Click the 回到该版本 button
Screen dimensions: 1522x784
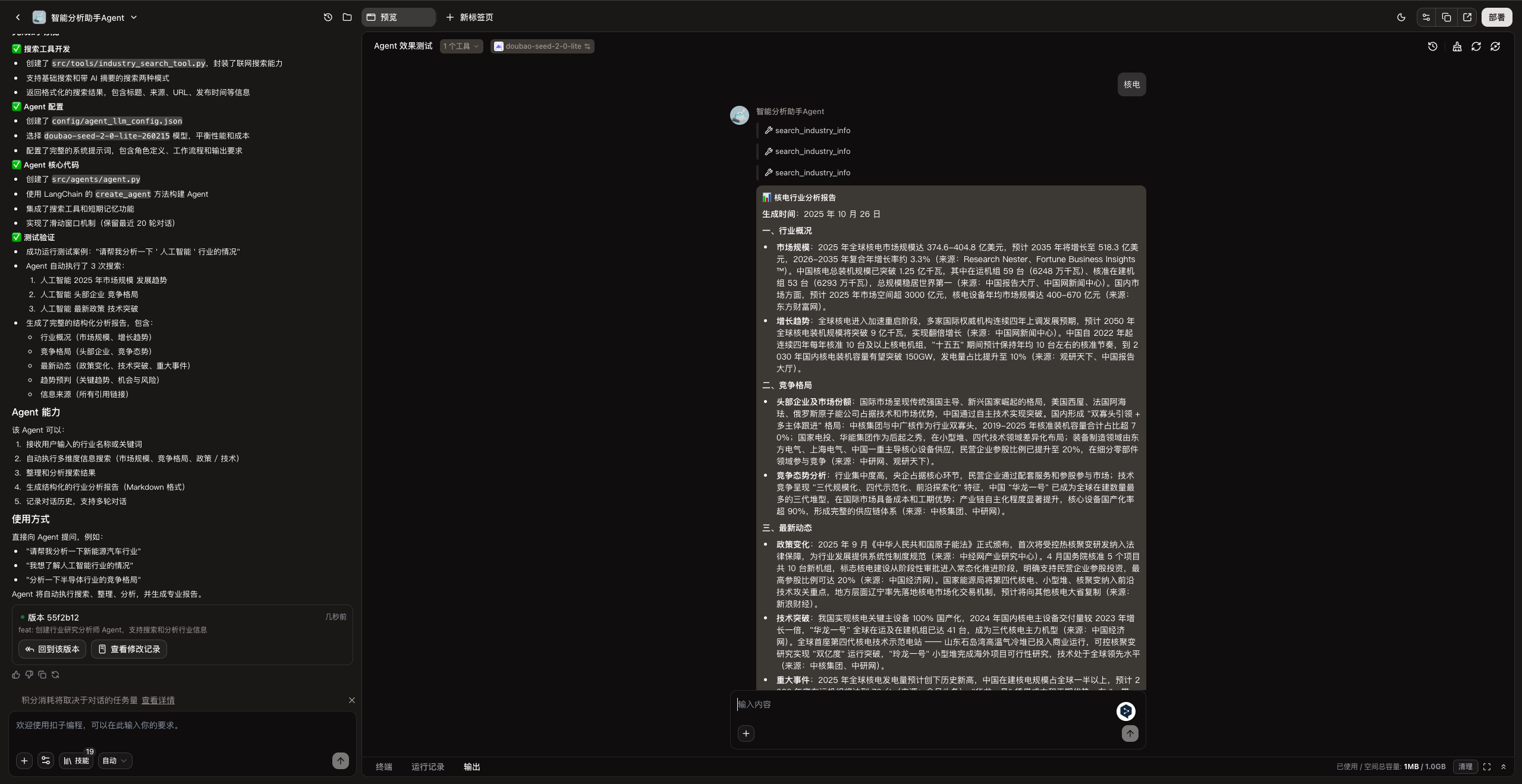[x=52, y=649]
